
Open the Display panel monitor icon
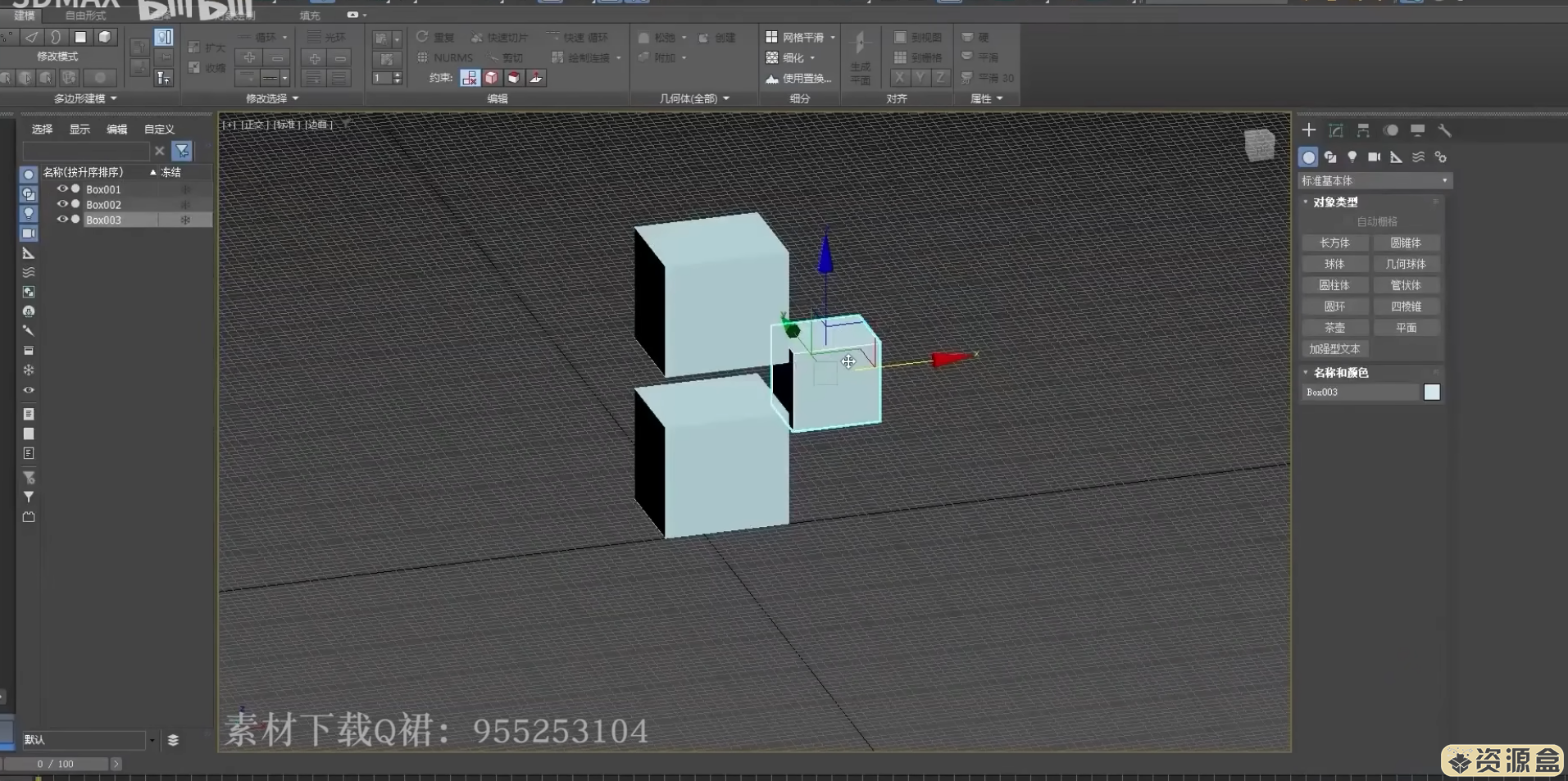point(1417,130)
